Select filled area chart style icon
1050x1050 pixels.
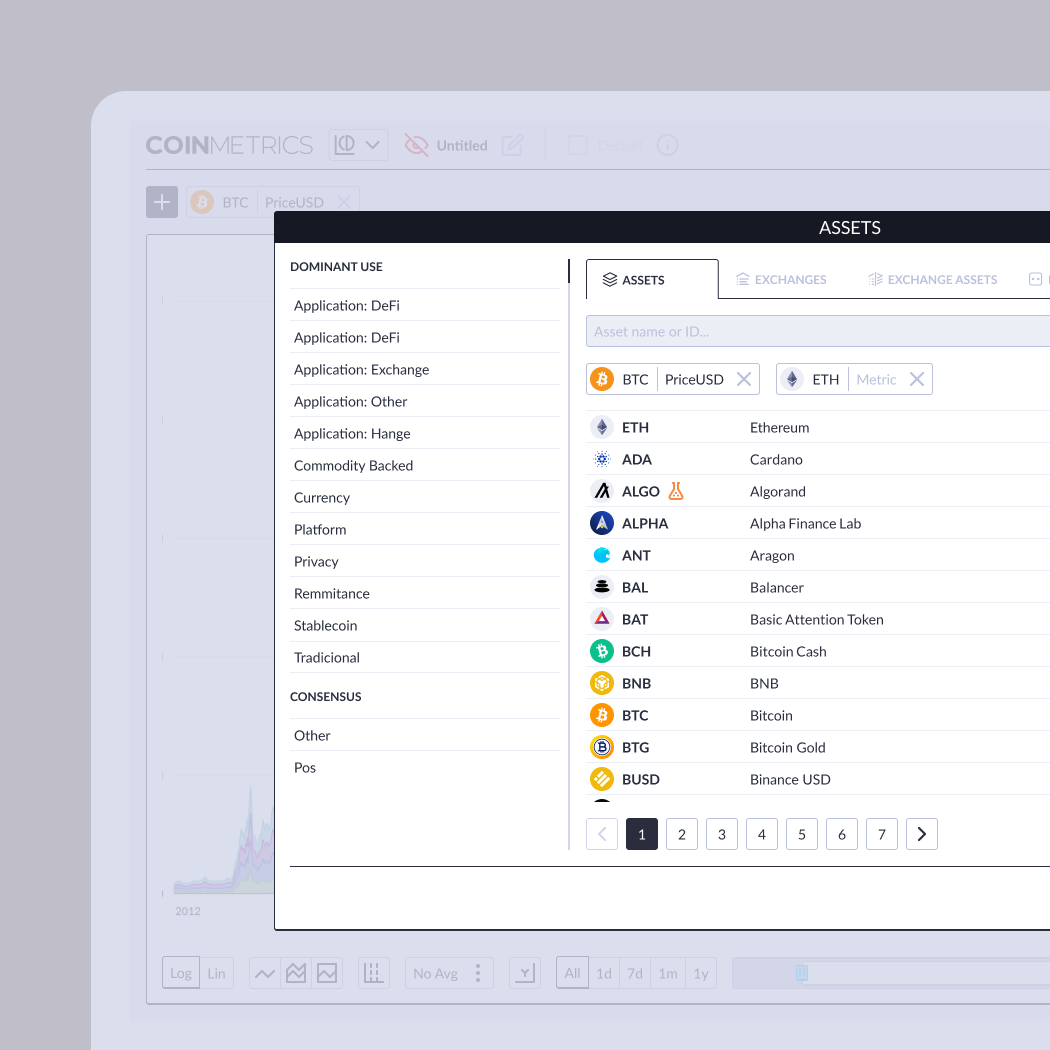(327, 973)
